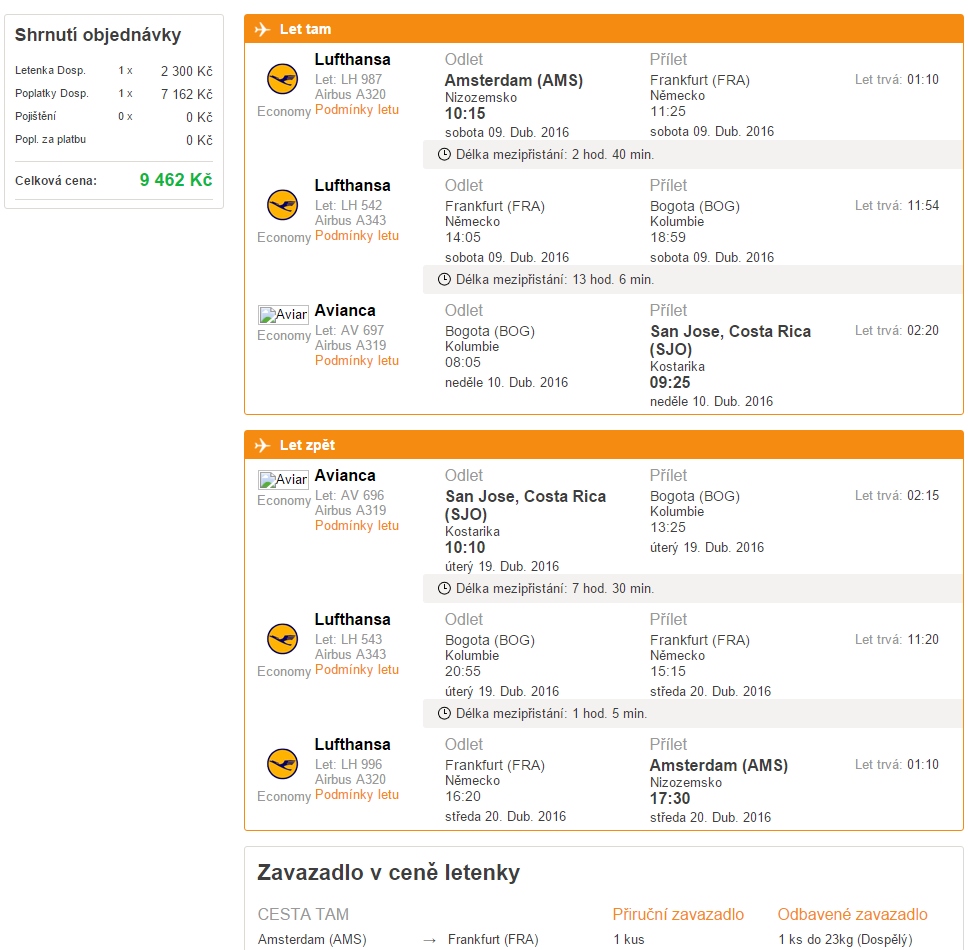The width and height of the screenshot is (968, 950).
Task: Click the Let zpět section header
Action: [x=604, y=445]
